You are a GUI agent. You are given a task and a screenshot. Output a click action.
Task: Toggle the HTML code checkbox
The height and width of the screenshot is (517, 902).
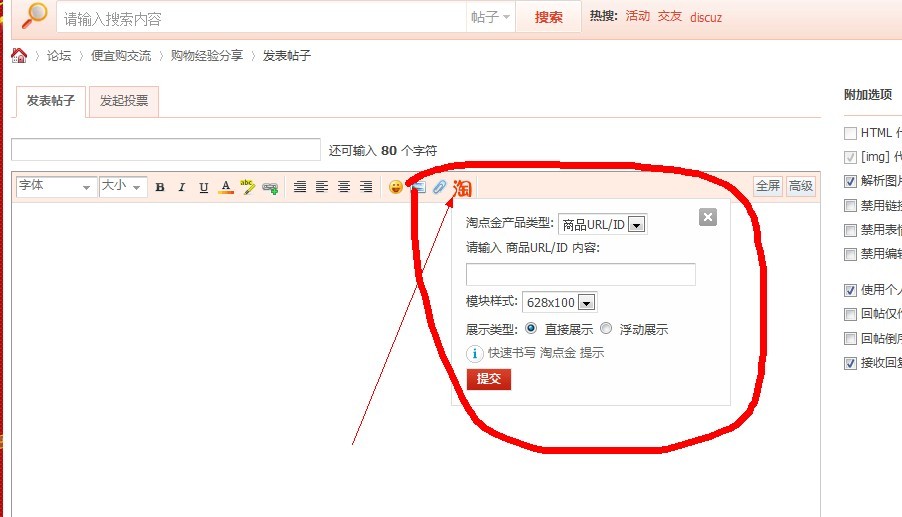(x=850, y=133)
